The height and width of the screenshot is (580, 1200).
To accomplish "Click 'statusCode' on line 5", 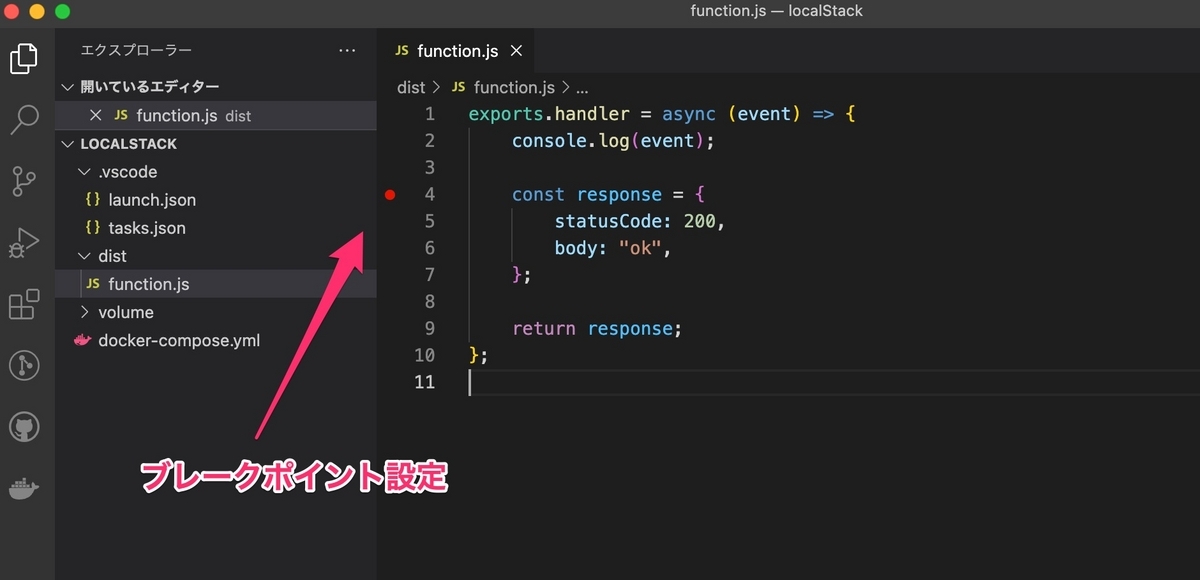I will click(609, 221).
